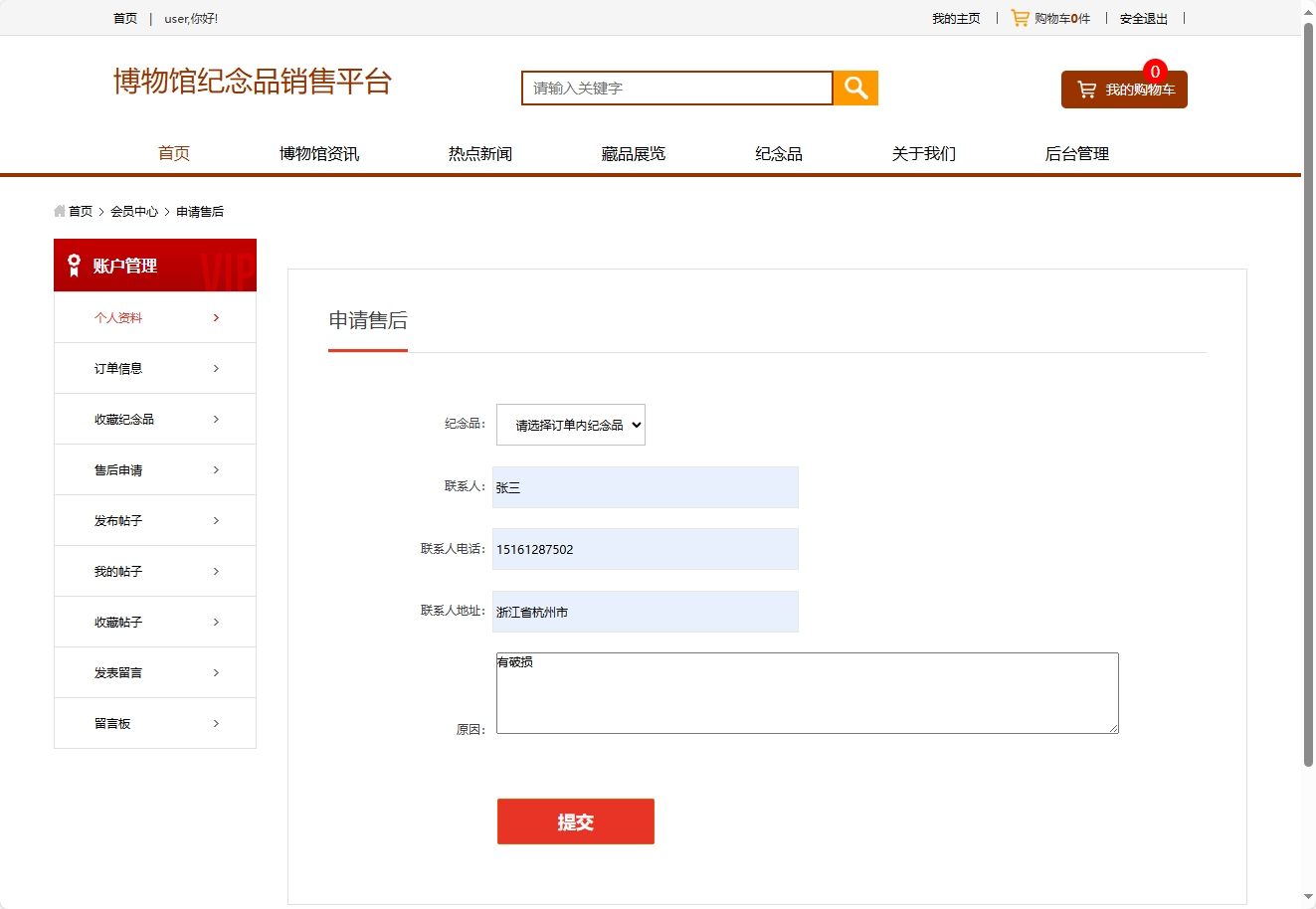Open the 后台管理 navigation menu item
The width and height of the screenshot is (1316, 909).
coord(1077,152)
